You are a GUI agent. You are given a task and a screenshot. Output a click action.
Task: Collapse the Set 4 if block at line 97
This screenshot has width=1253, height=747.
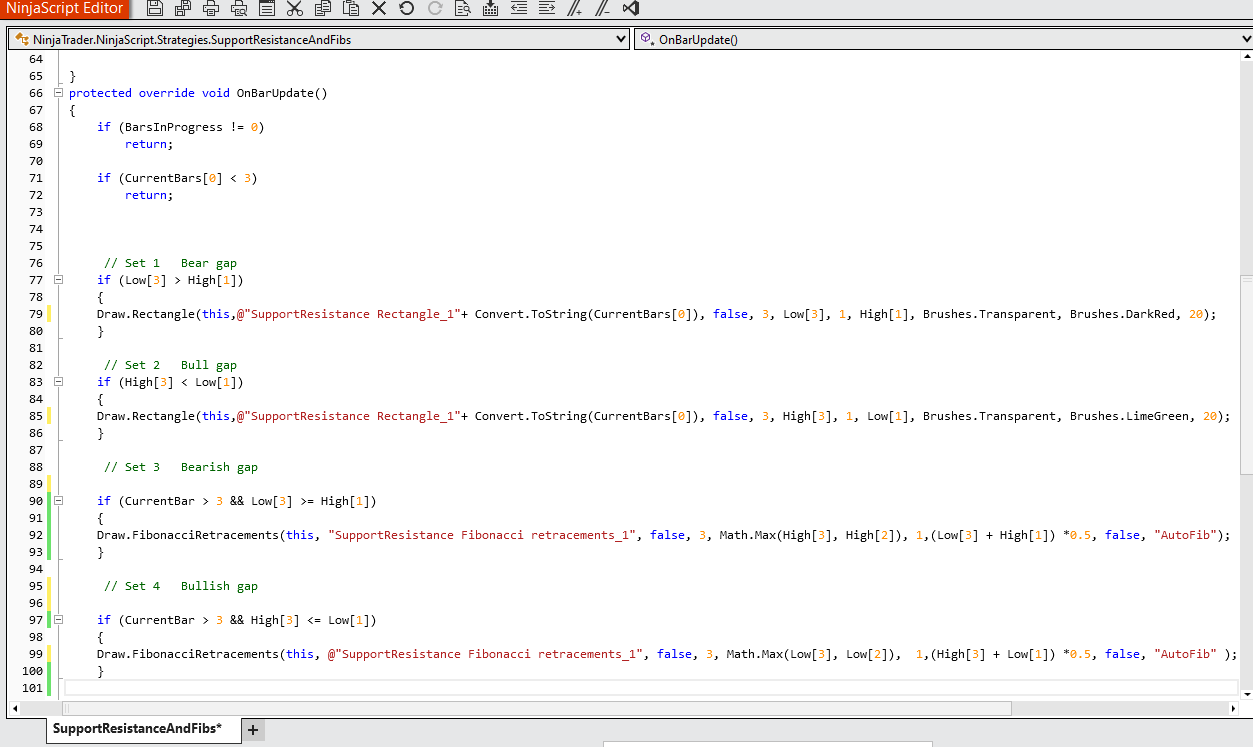point(58,620)
